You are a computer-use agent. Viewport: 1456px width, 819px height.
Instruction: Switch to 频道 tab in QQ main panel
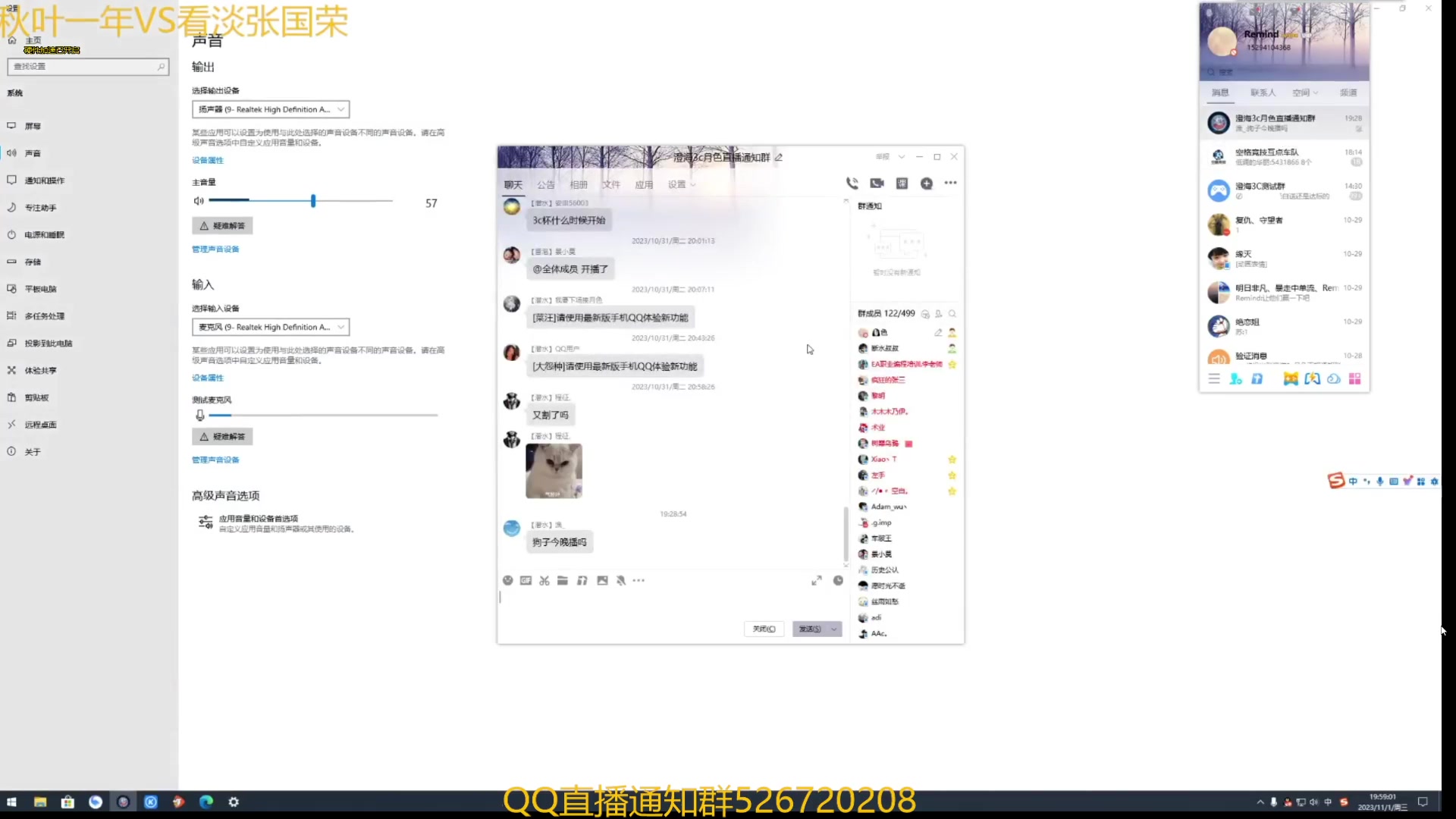click(x=1348, y=93)
